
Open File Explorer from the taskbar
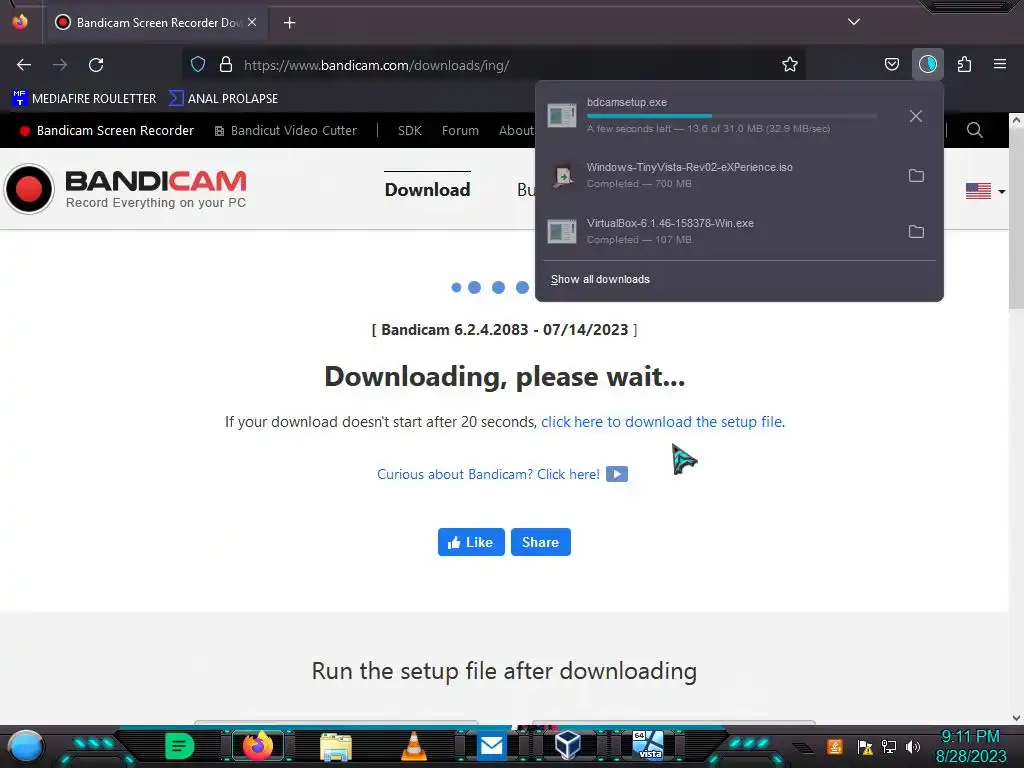[x=336, y=746]
